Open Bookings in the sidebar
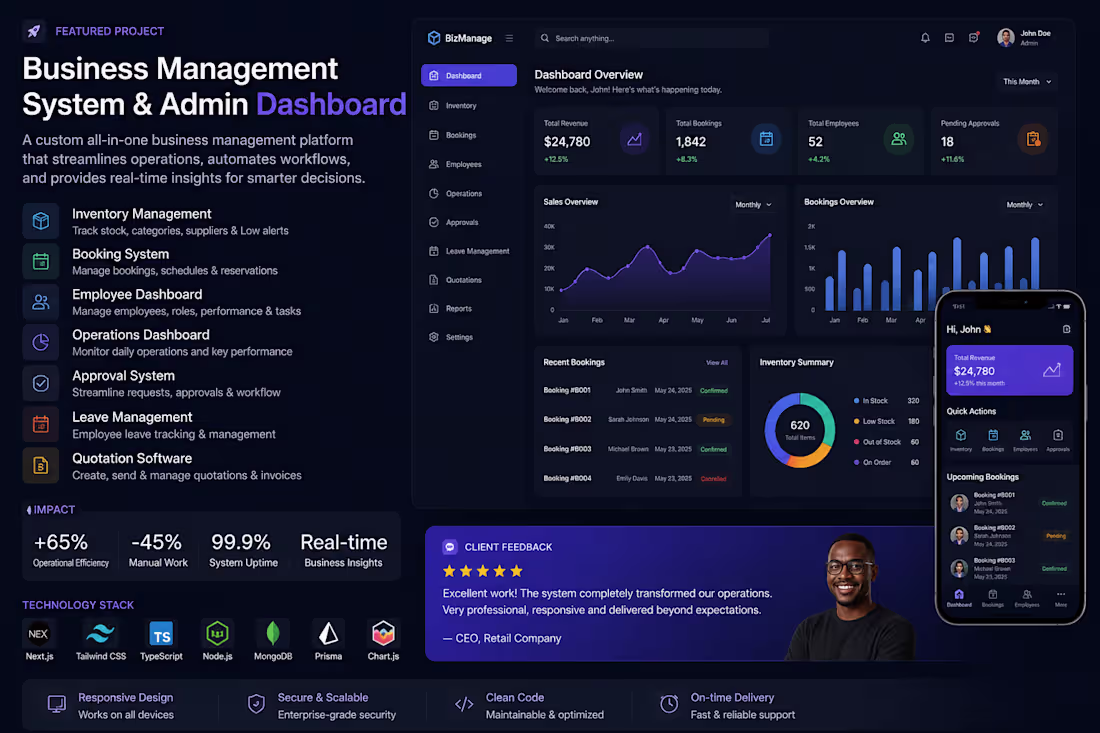The height and width of the screenshot is (733, 1100). [469, 135]
